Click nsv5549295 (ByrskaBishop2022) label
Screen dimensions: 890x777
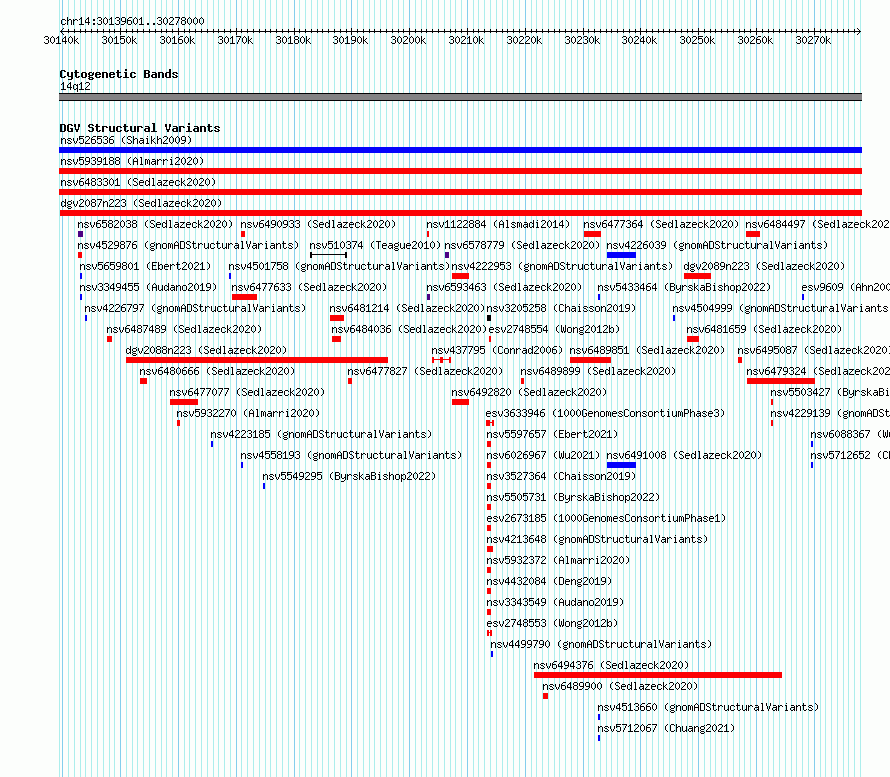click(x=350, y=476)
